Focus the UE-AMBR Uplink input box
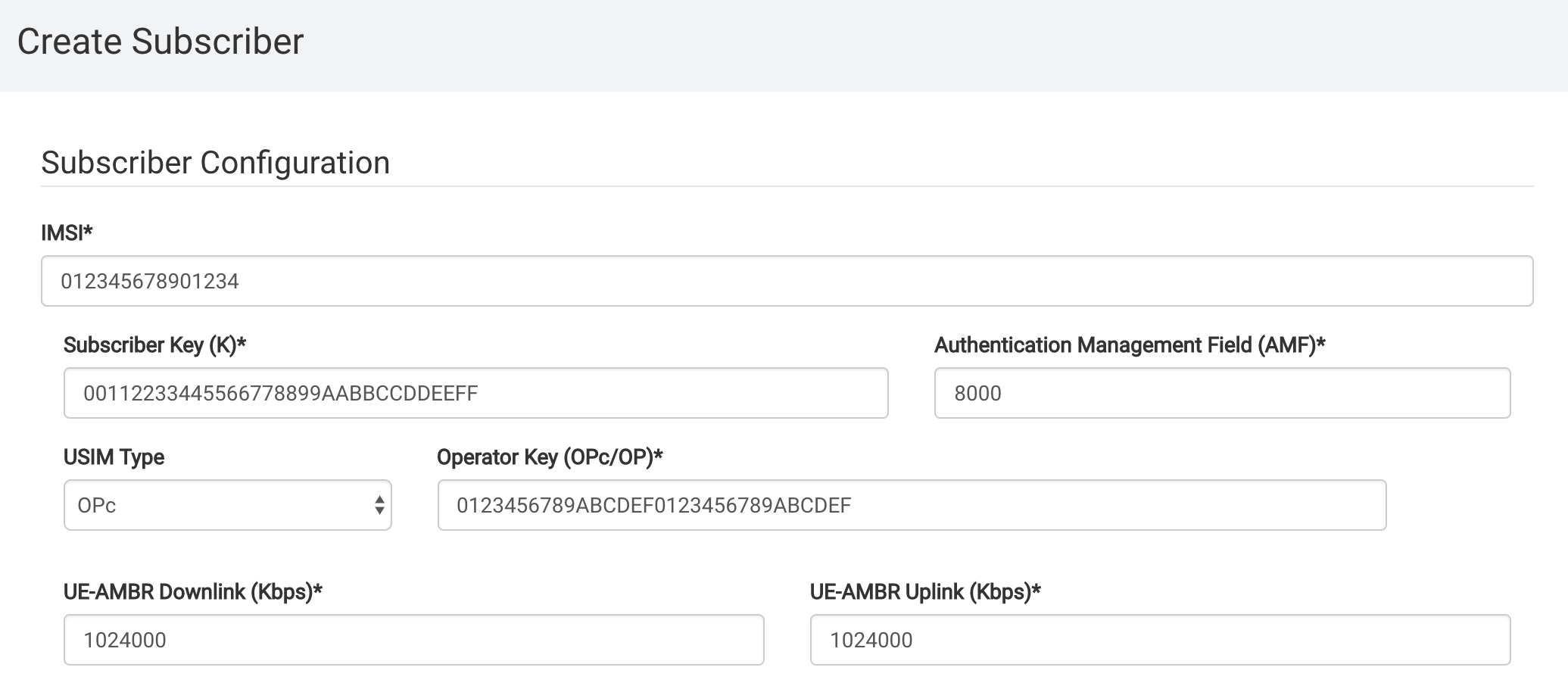This screenshot has width=1568, height=689. (x=1160, y=640)
